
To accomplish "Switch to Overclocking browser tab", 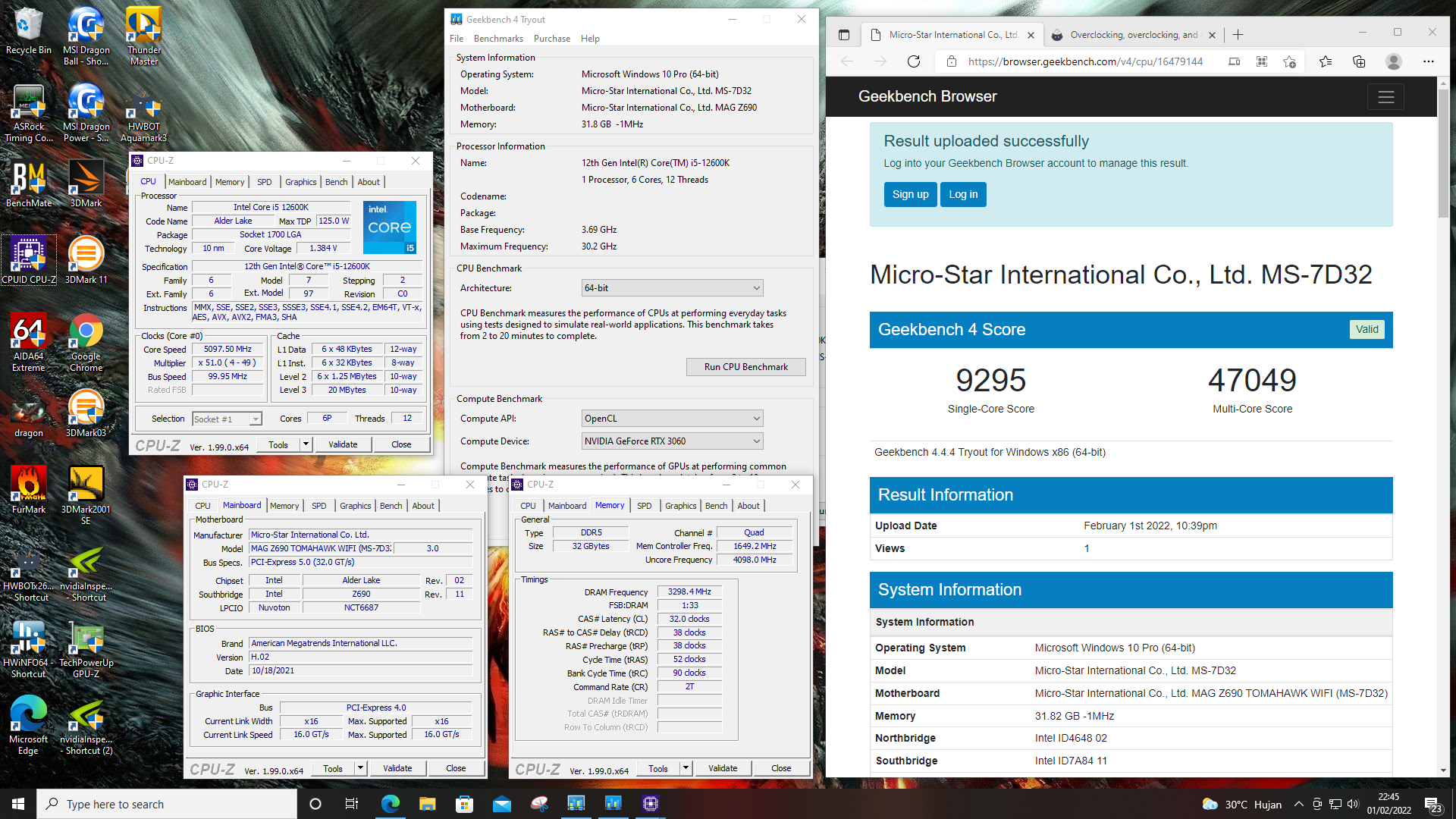I will tap(1133, 35).
